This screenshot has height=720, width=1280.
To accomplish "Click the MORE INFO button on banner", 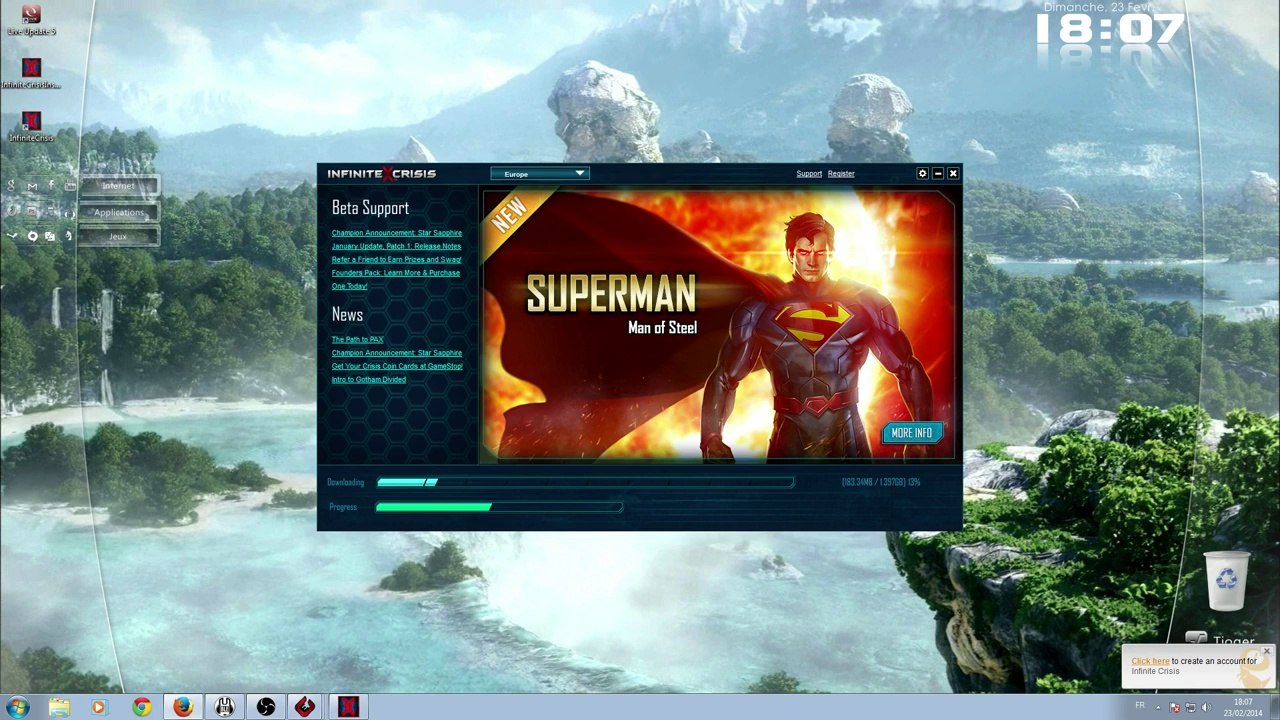I will [911, 433].
